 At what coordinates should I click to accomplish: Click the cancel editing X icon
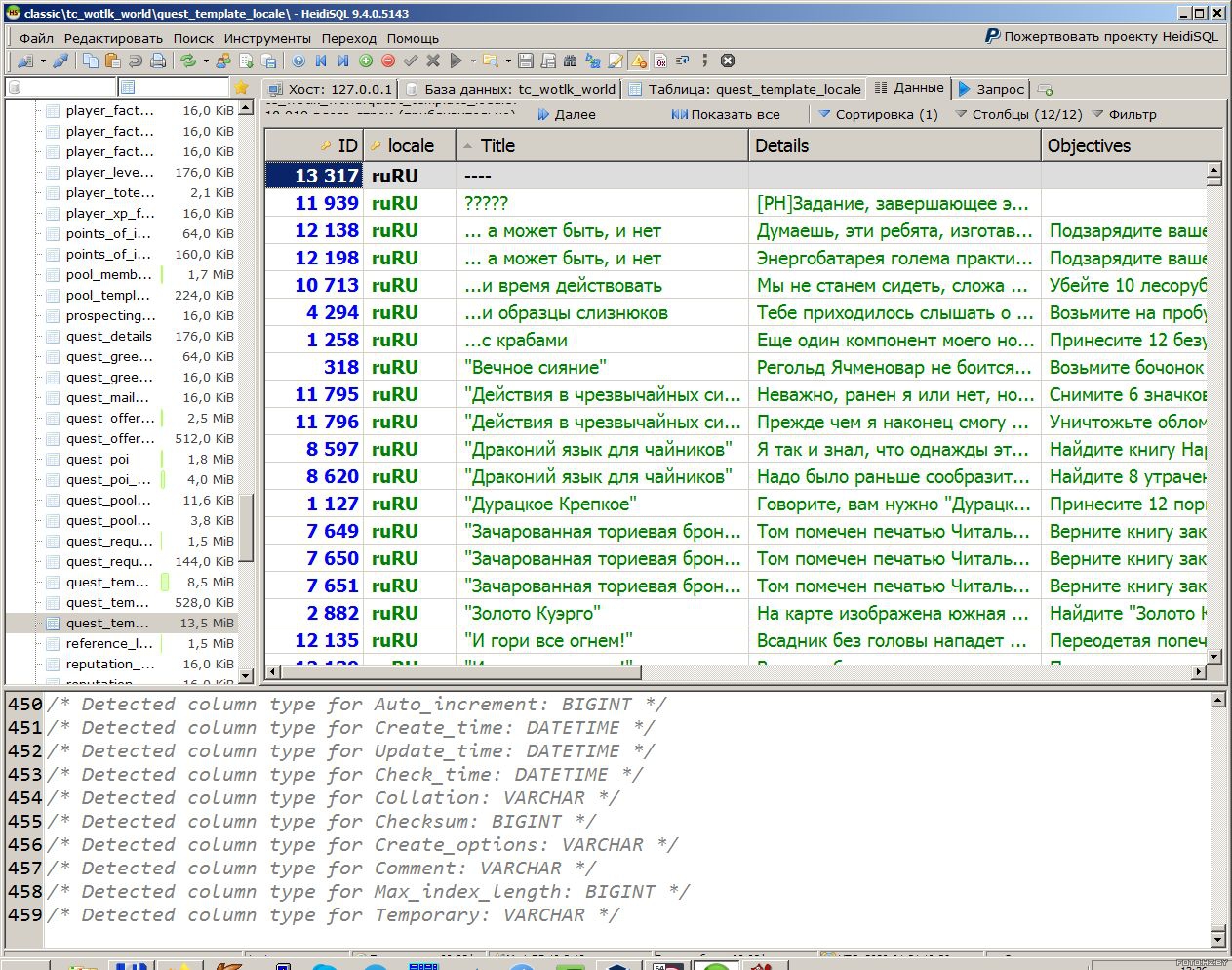pyautogui.click(x=433, y=61)
